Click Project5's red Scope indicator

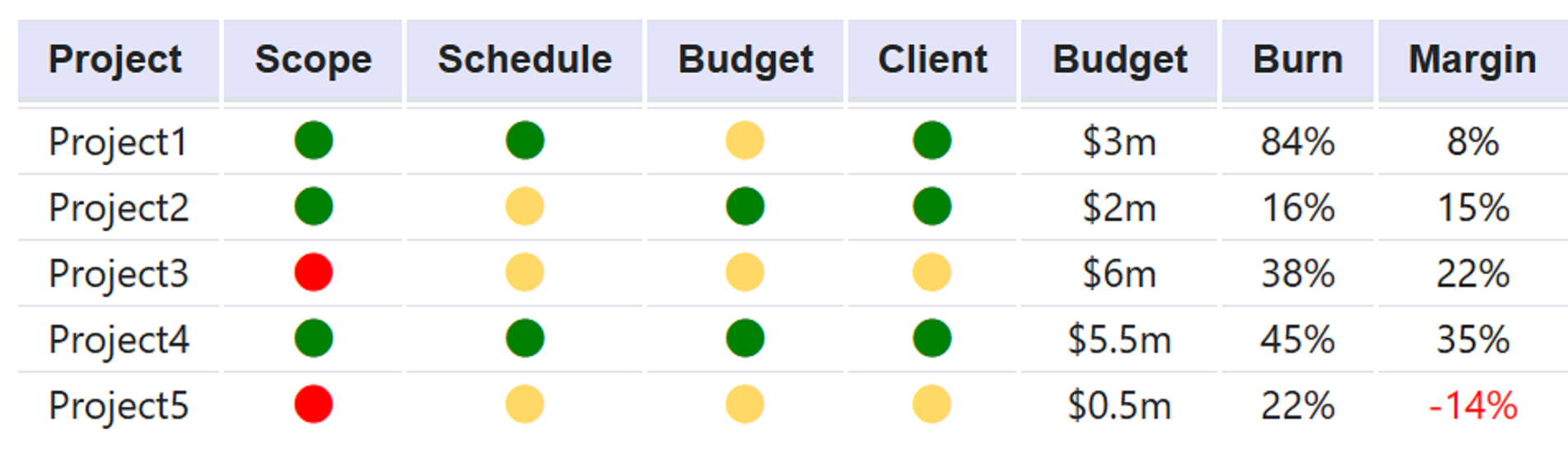pos(314,405)
